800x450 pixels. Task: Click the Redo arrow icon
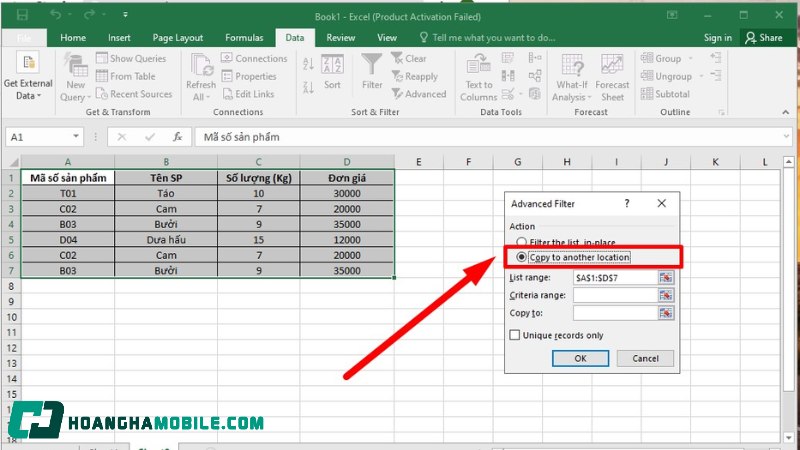(89, 15)
